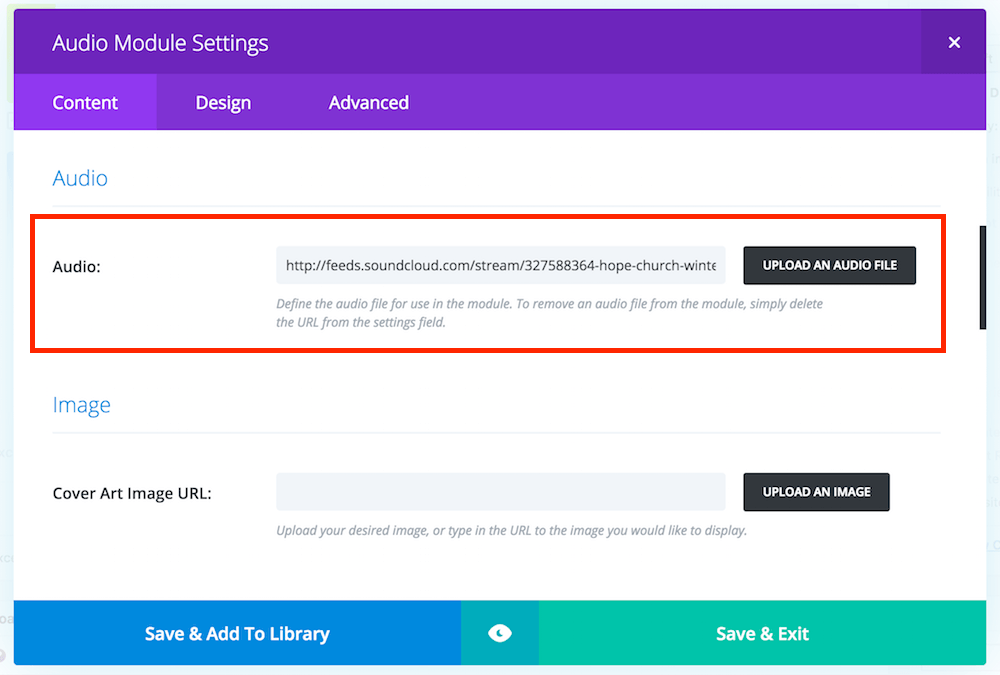Close the Audio Module Settings dialog
Viewport: 1000px width, 675px height.
[953, 43]
